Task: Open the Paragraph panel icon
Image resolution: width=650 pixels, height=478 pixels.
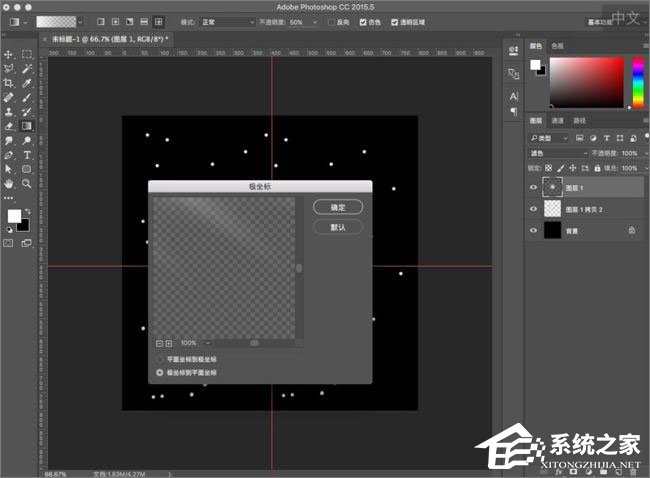Action: pos(514,112)
